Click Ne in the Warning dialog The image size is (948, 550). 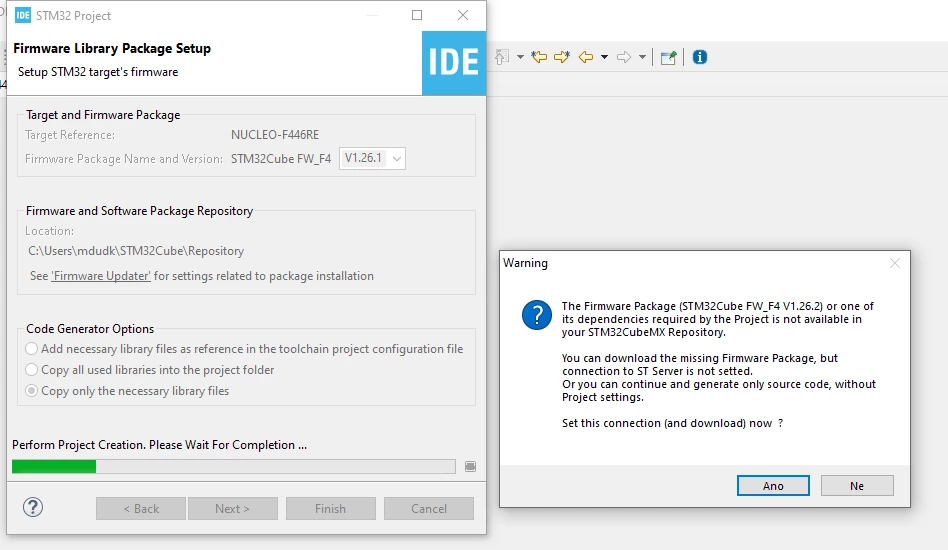coord(857,485)
